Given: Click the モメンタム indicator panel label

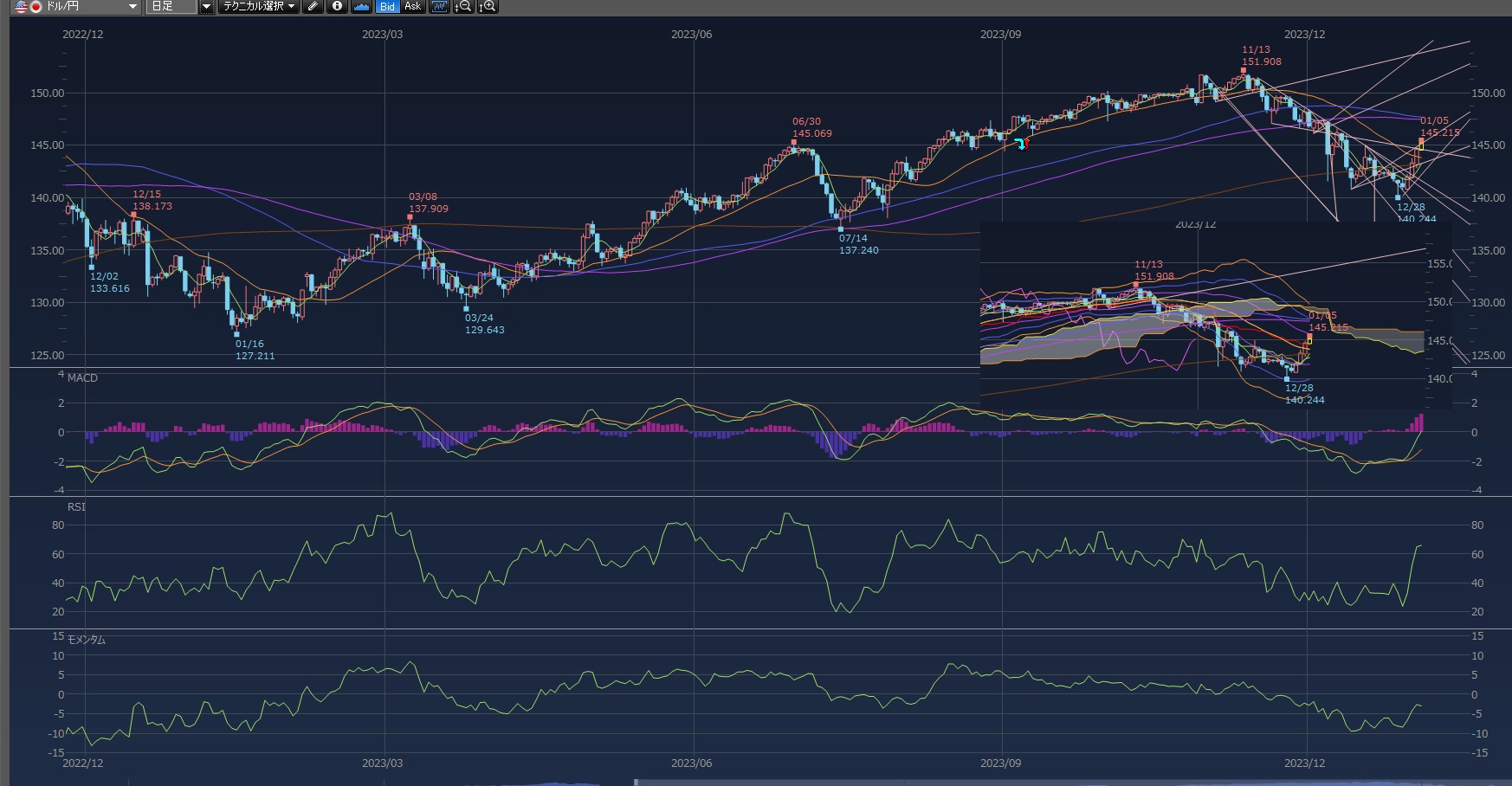Looking at the screenshot, I should [86, 640].
